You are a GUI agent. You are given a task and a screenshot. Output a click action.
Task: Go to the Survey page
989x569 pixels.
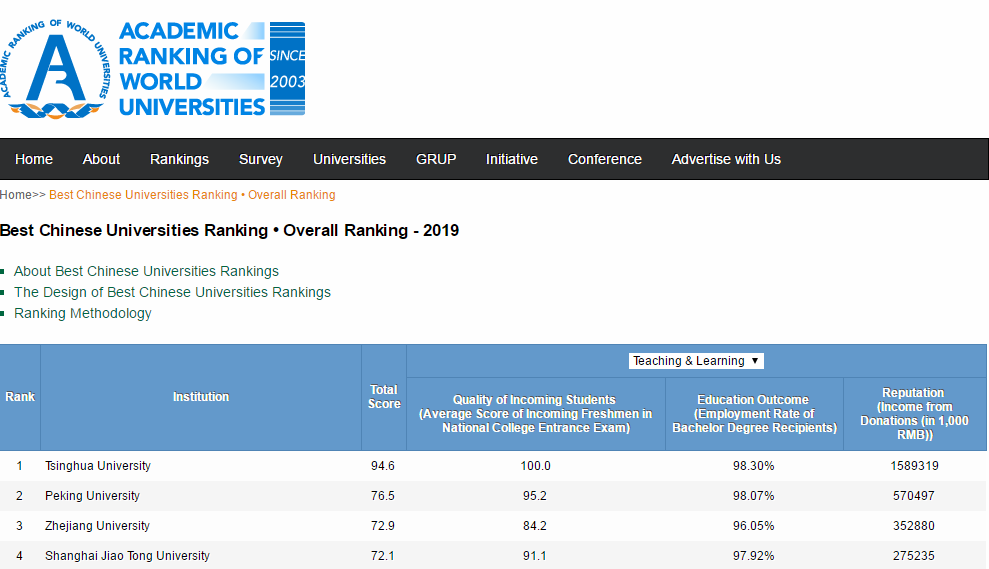(260, 159)
